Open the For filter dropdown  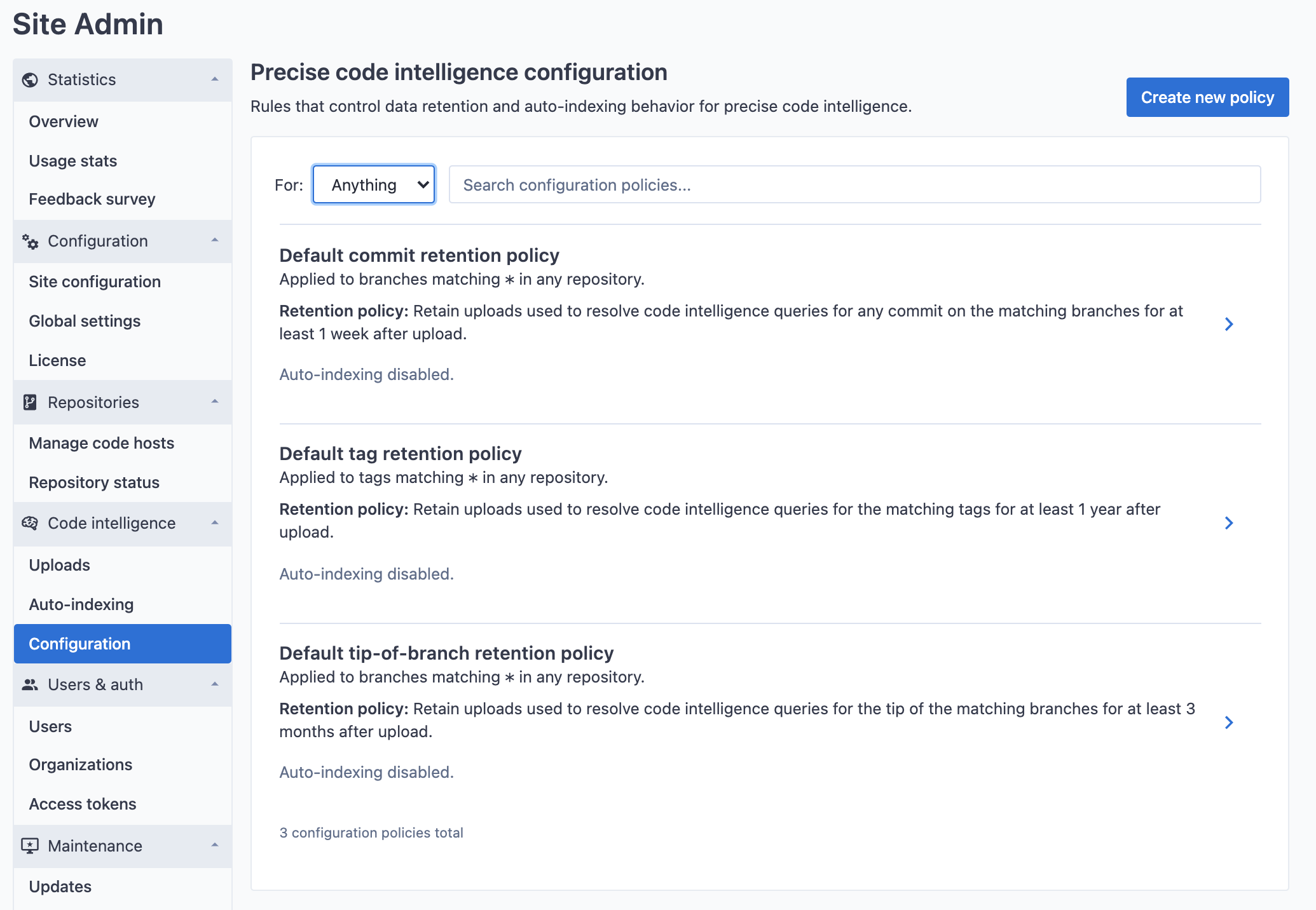374,184
